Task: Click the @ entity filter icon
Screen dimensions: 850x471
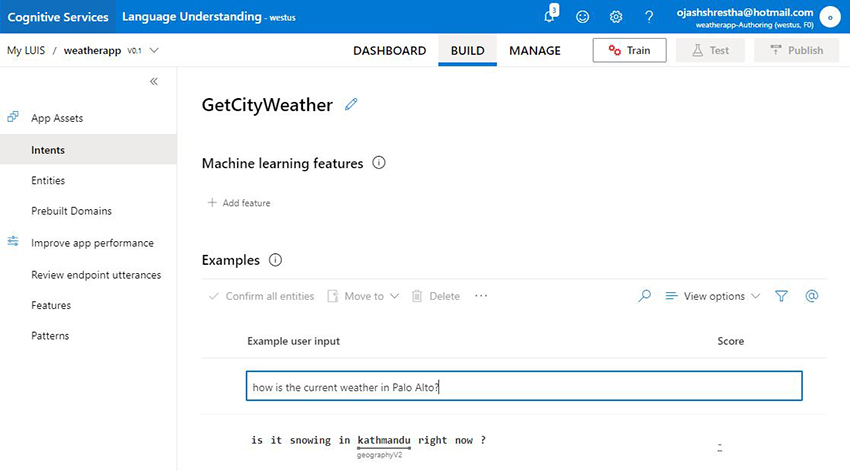Action: [812, 296]
